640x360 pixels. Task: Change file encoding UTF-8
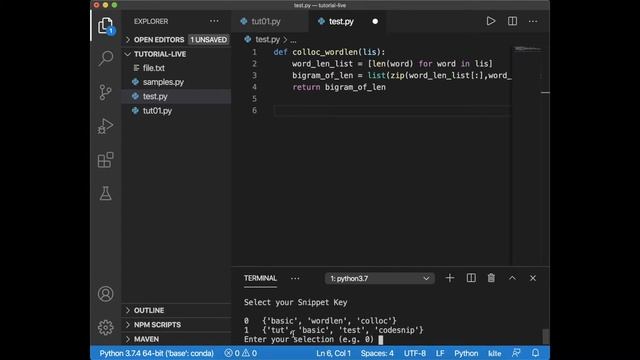tap(415, 353)
